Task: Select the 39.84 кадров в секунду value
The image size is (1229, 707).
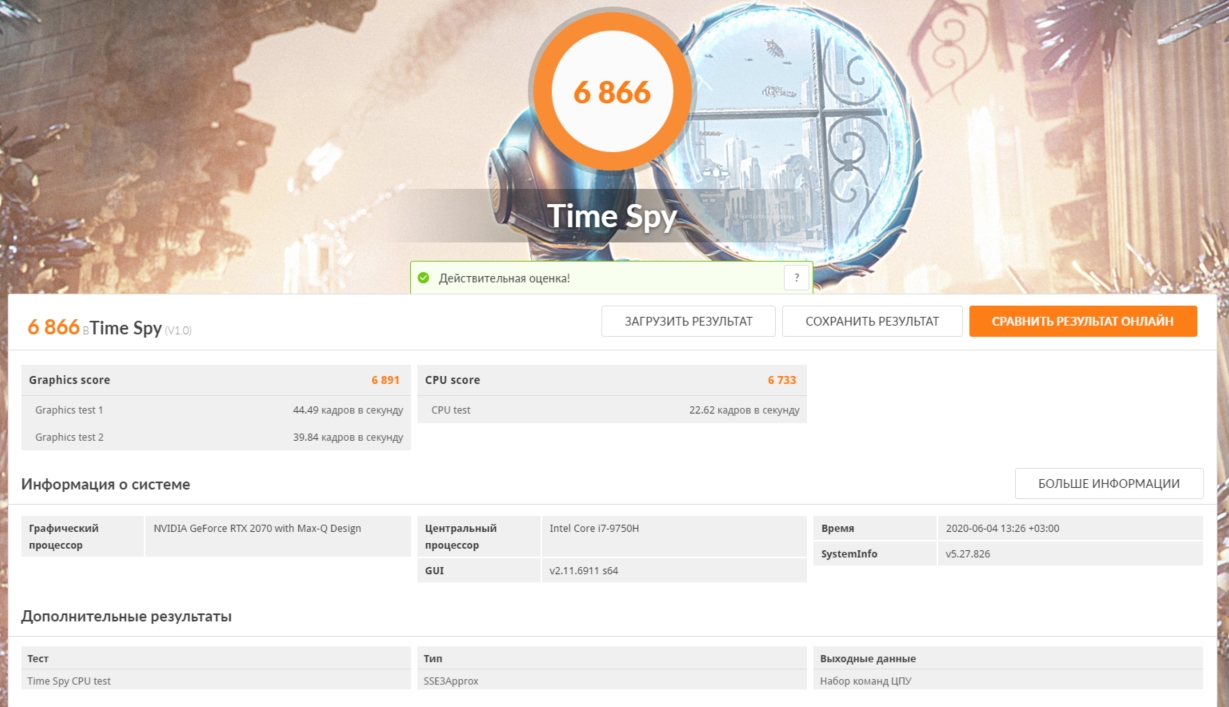Action: [348, 437]
